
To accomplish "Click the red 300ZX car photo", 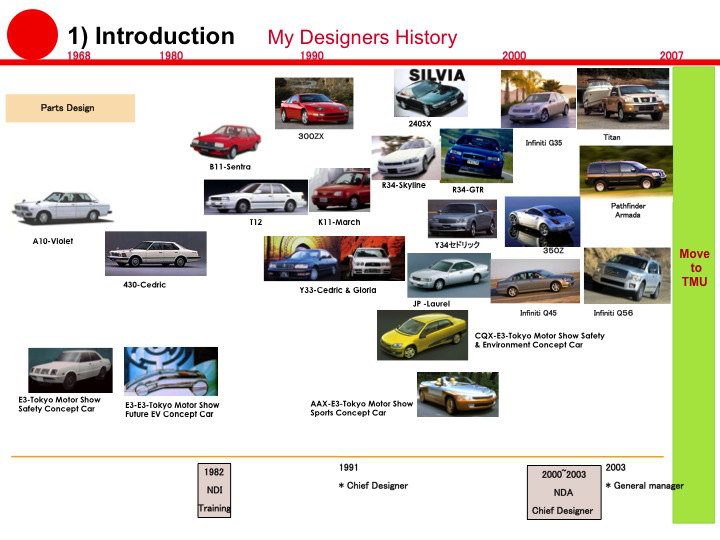I will pyautogui.click(x=314, y=103).
